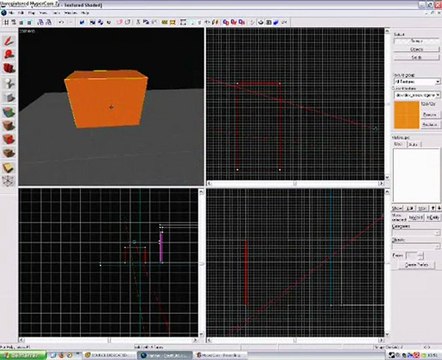The width and height of the screenshot is (442, 360).
Task: Open the Toggle Texture Application tool
Action: point(9,112)
